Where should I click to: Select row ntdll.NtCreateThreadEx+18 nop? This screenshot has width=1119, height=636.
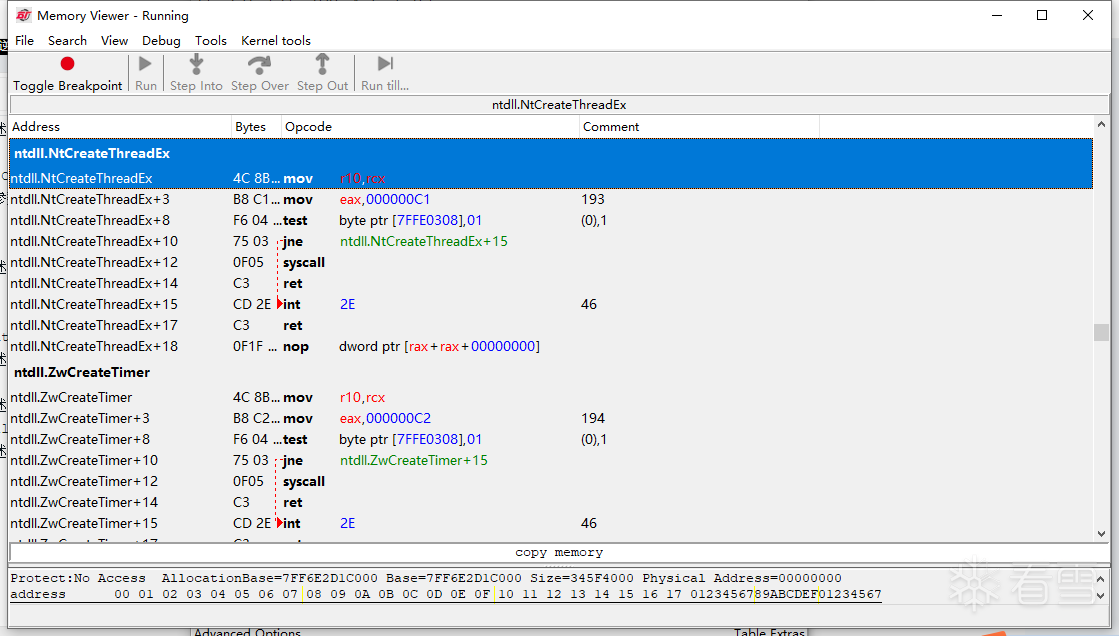pyautogui.click(x=551, y=346)
